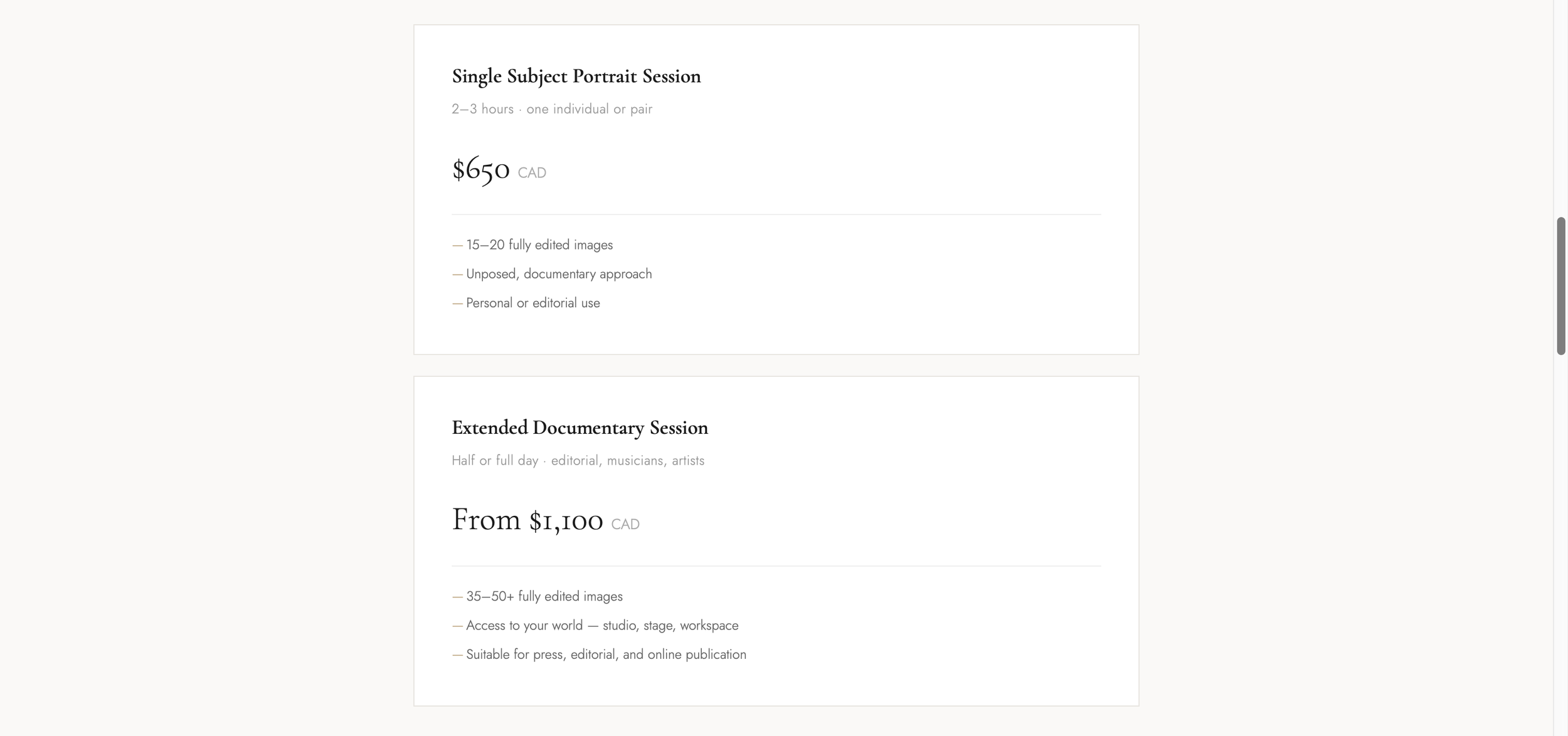Image resolution: width=1568 pixels, height=736 pixels.
Task: Click the $650 price text
Action: coord(480,170)
